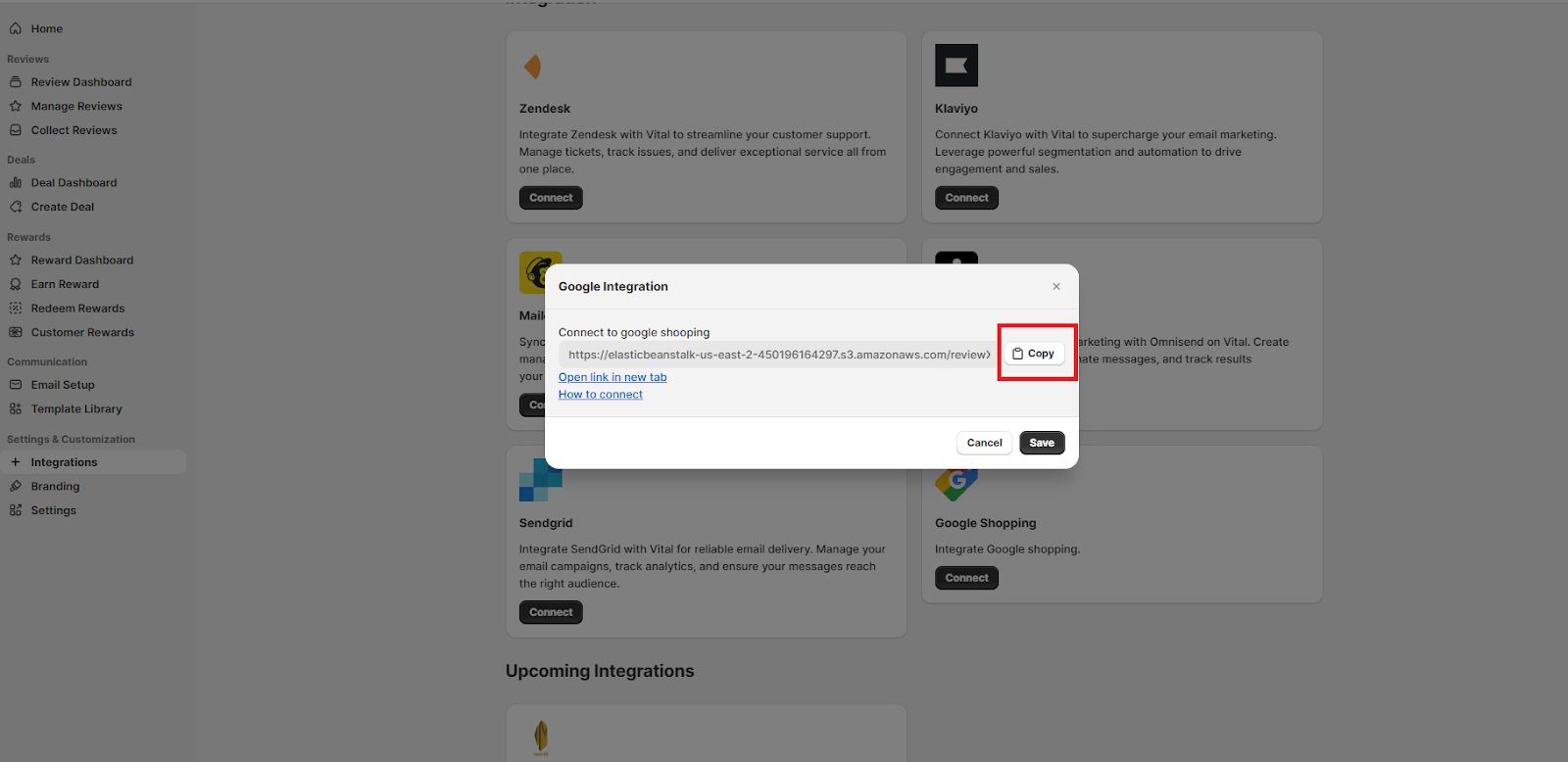Screen dimensions: 1568x762
Task: Open Settings in the sidebar
Action: tap(53, 510)
